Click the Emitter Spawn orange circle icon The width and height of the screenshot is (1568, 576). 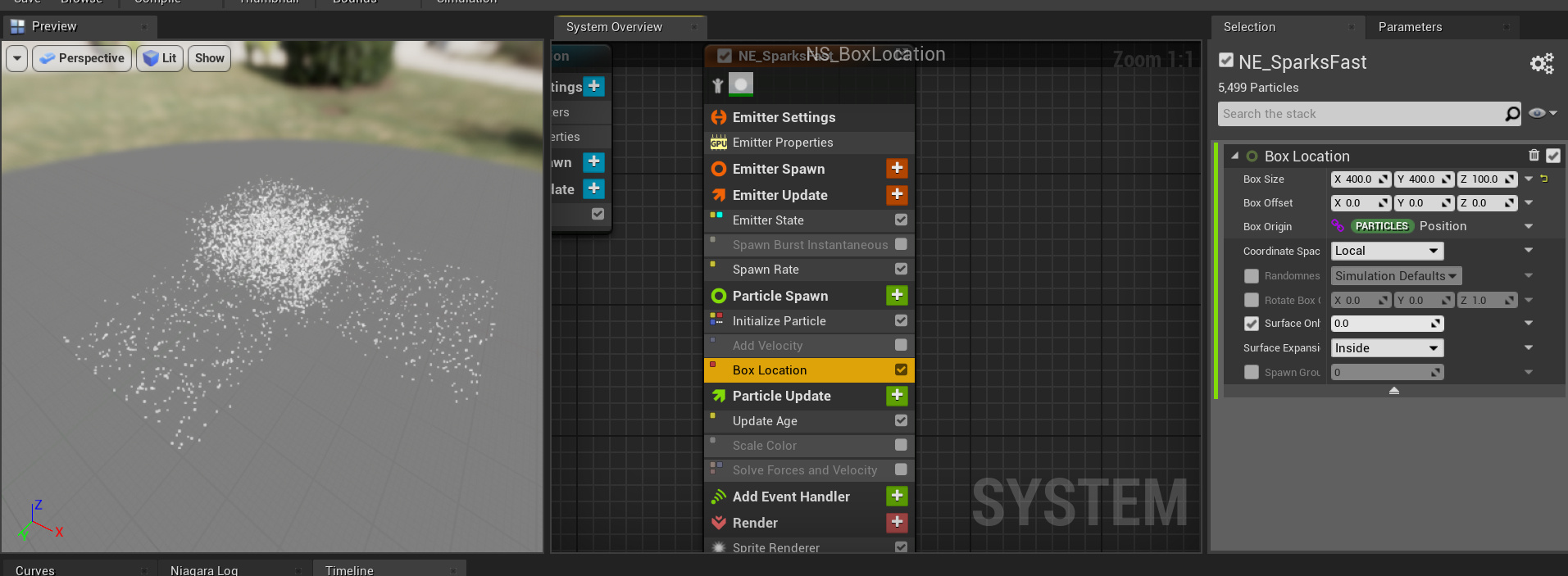coord(719,169)
